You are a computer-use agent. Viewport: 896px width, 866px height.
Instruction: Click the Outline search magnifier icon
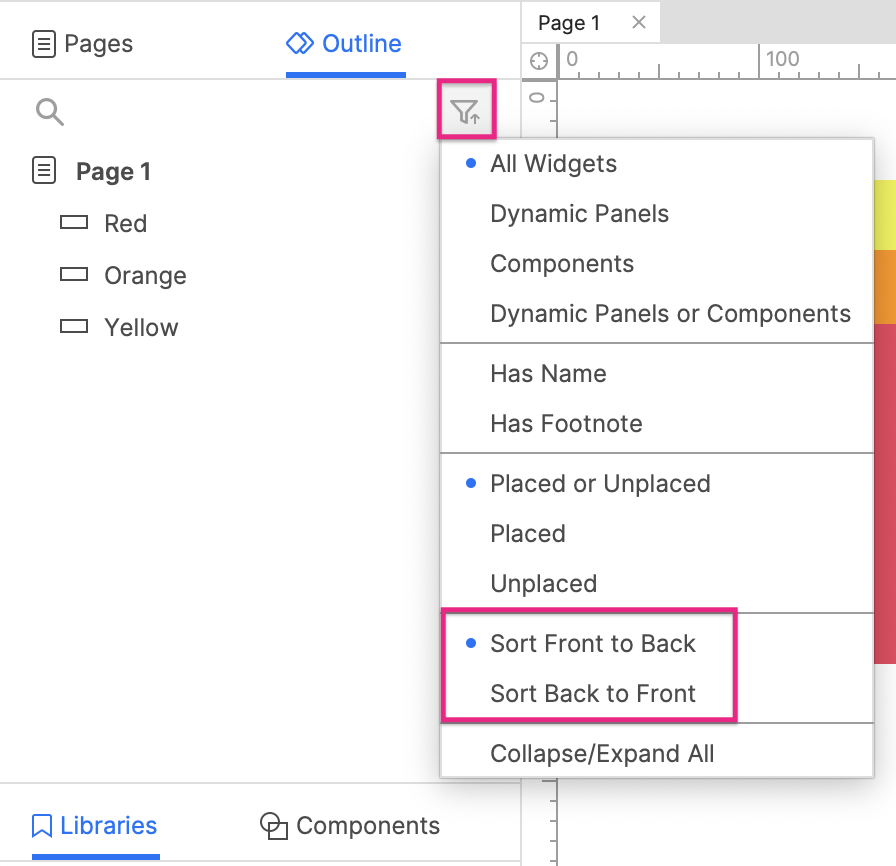50,111
